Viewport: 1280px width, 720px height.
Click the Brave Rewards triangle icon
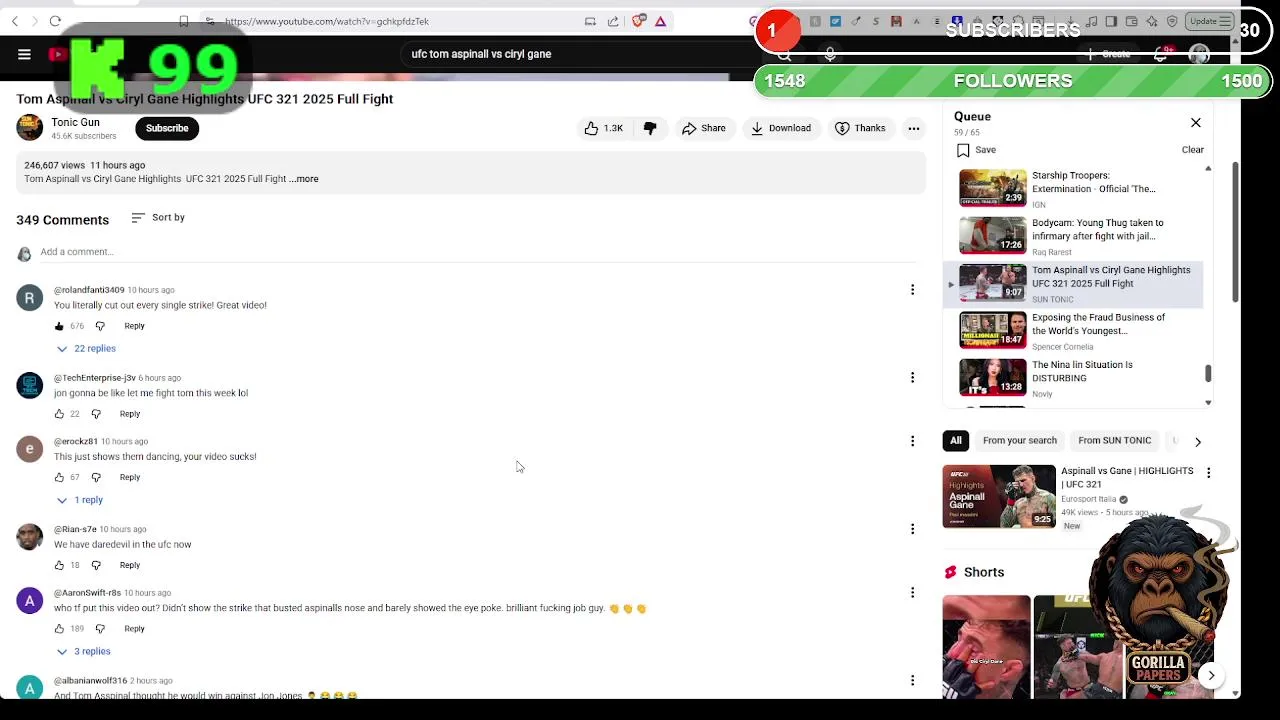[661, 21]
